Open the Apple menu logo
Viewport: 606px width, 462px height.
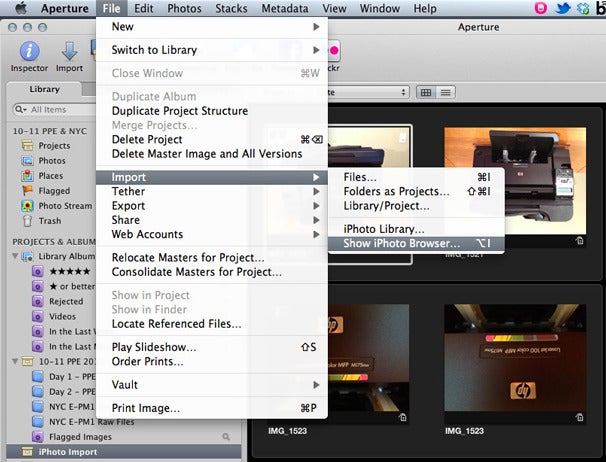[21, 8]
